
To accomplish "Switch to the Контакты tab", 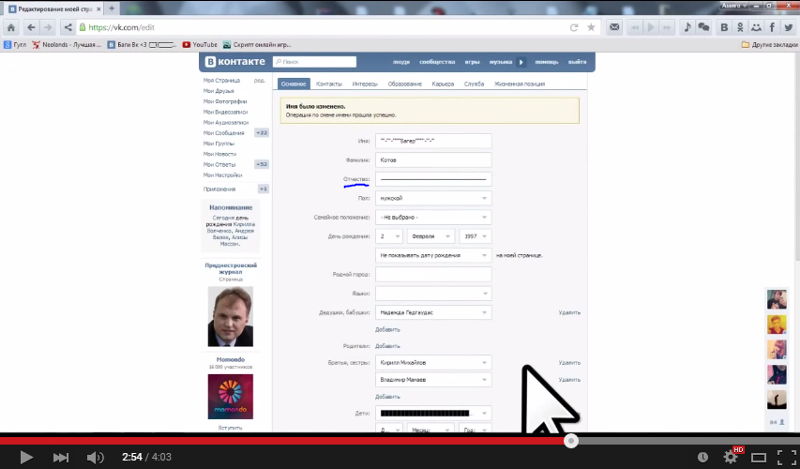I will pos(329,84).
